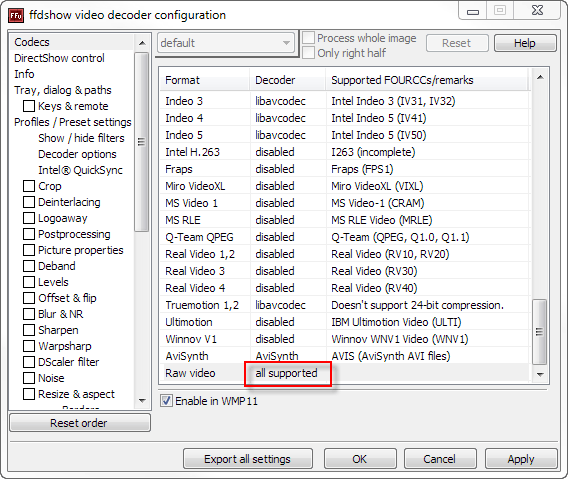This screenshot has width=568, height=479.
Task: Click the left panel scroll up arrow
Action: [x=142, y=43]
